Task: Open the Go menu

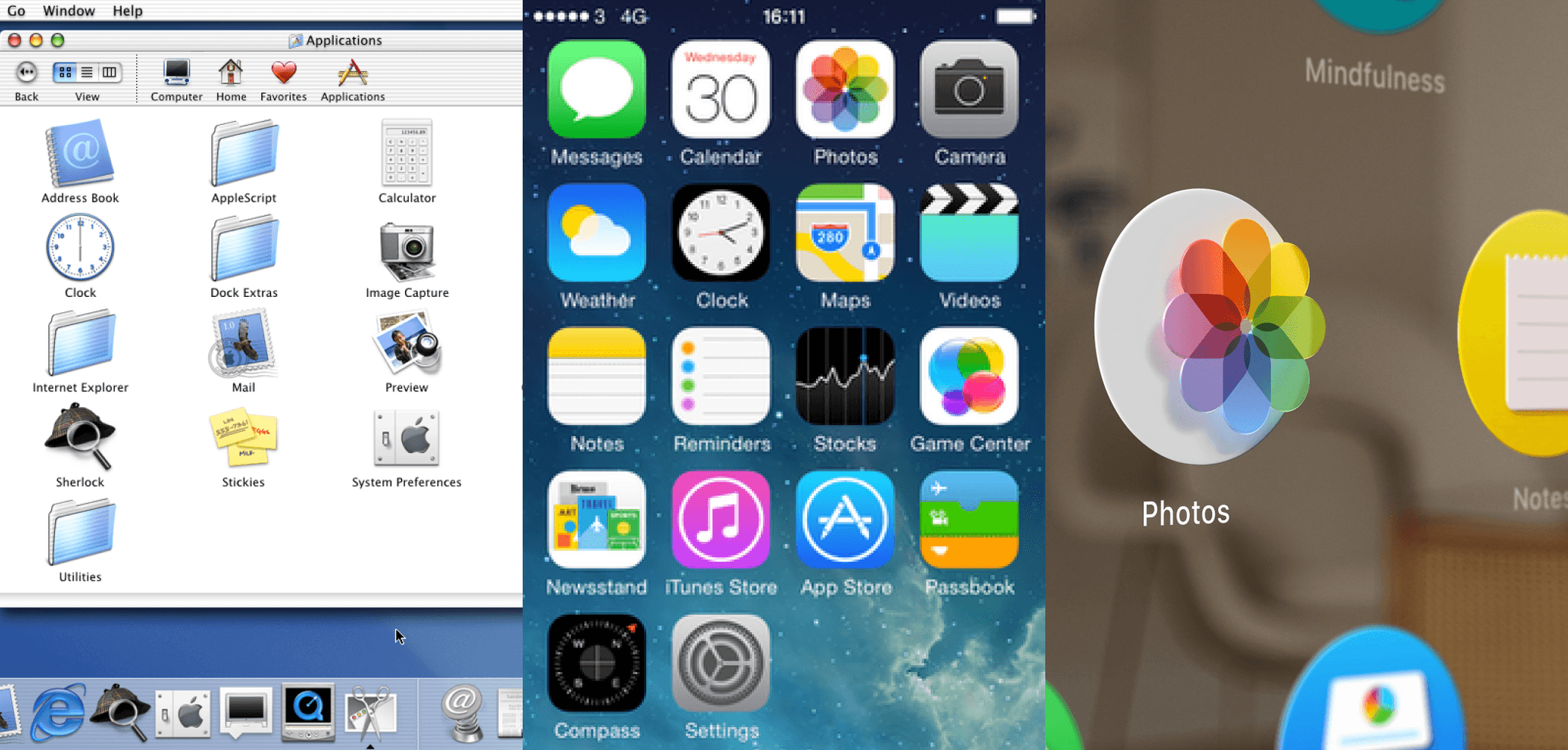Action: (16, 11)
